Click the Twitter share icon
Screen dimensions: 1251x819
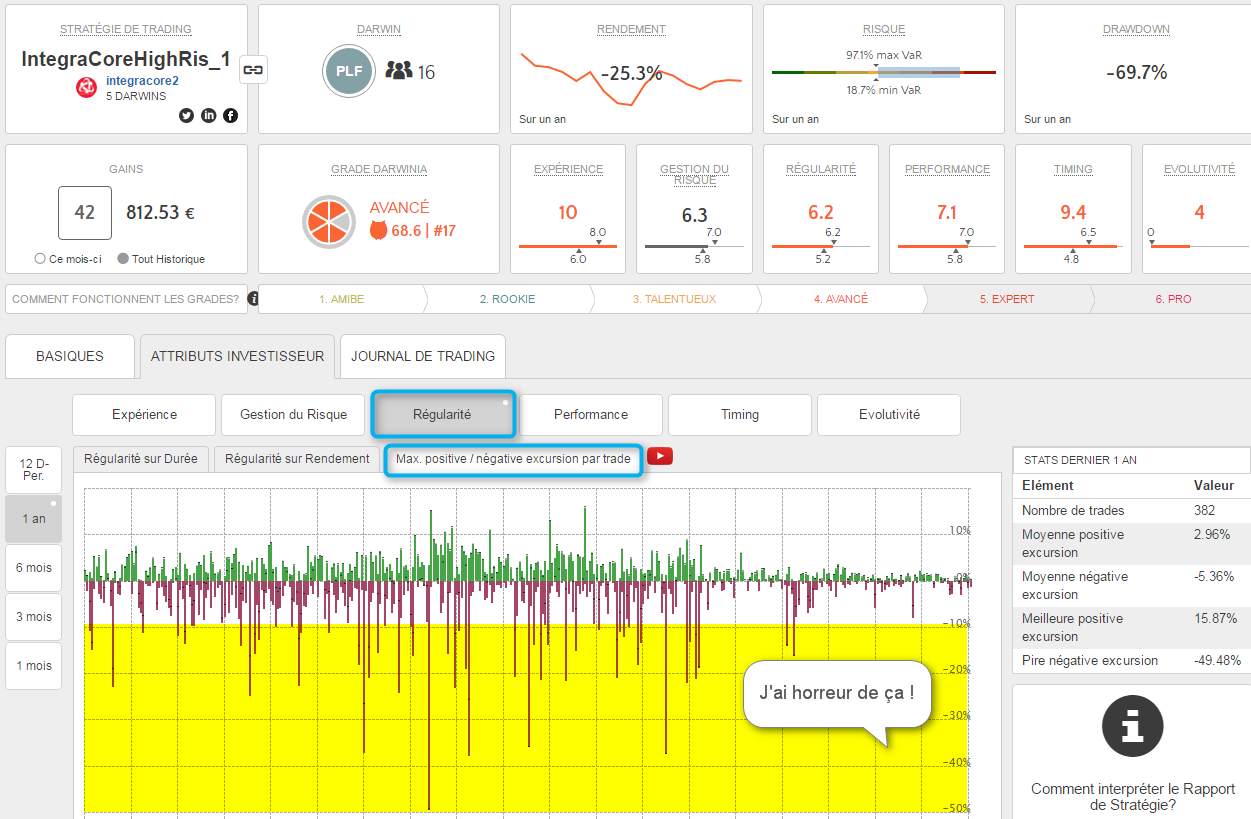186,115
